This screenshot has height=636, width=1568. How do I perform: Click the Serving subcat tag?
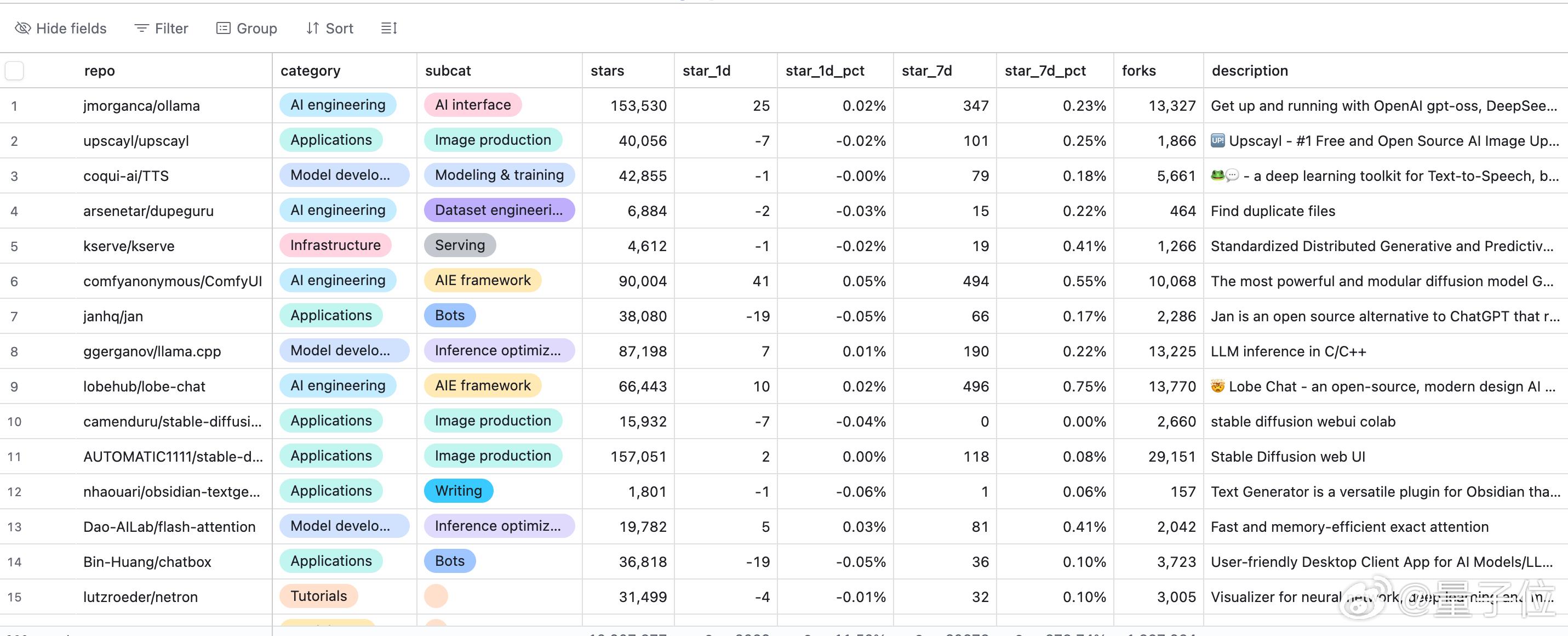[460, 246]
